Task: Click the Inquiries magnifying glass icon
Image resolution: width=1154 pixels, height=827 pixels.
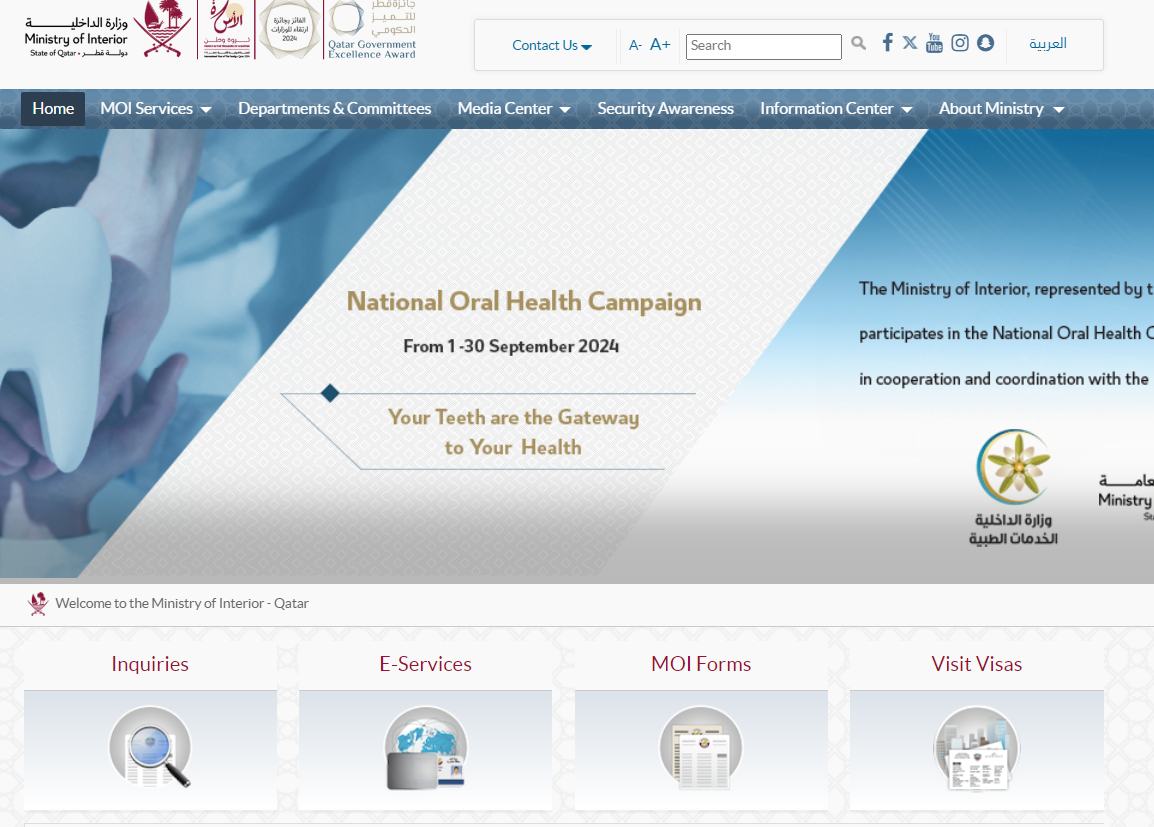Action: pyautogui.click(x=150, y=747)
